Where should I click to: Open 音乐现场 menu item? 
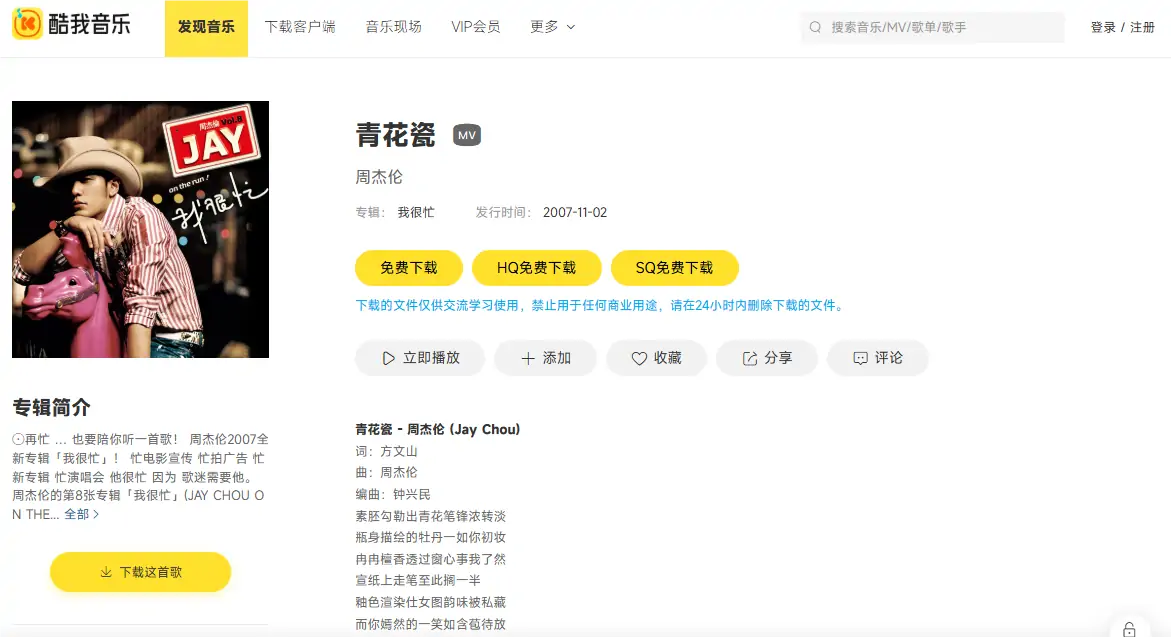point(394,27)
